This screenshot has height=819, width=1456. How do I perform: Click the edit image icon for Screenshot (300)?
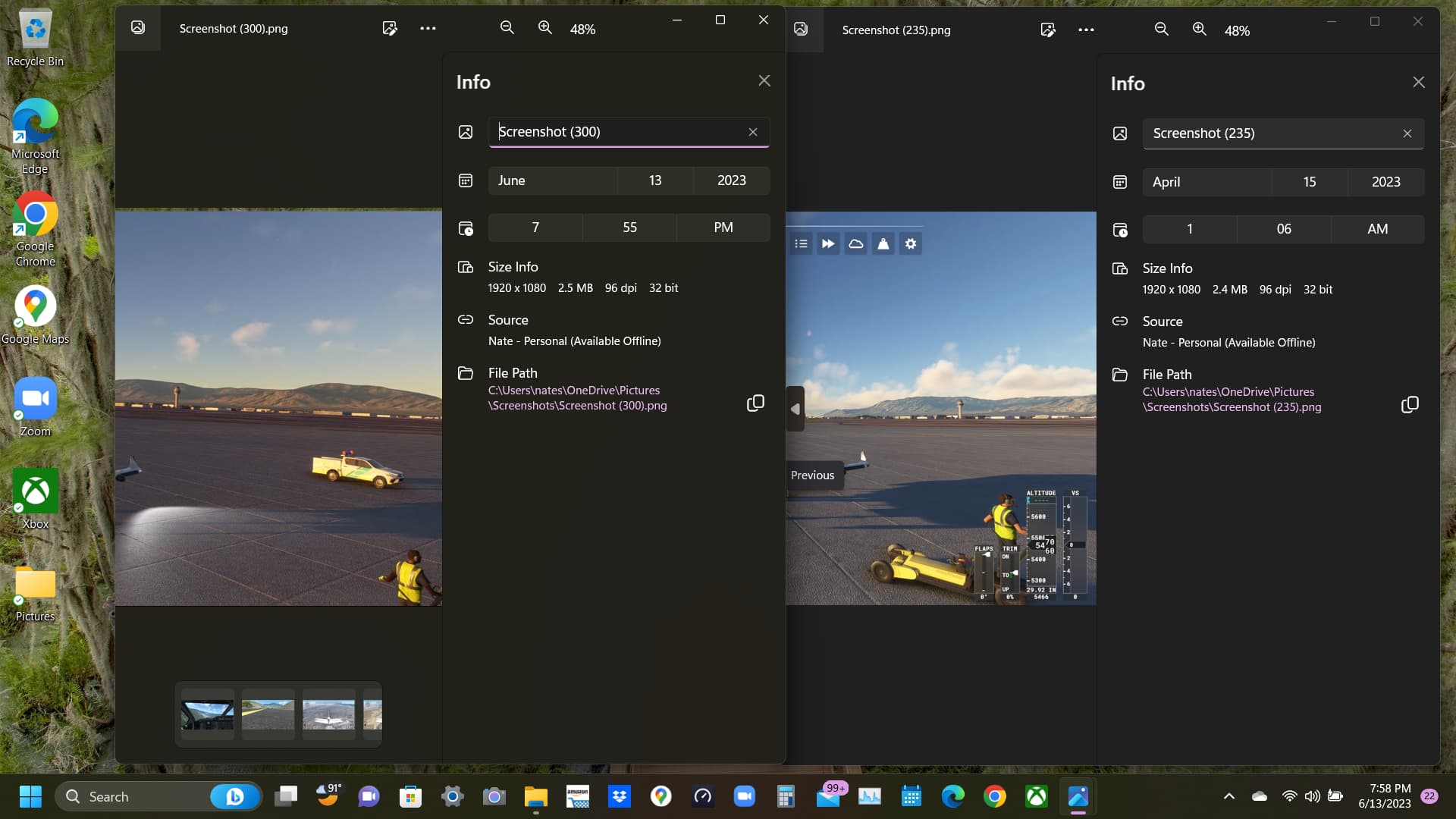coord(390,28)
